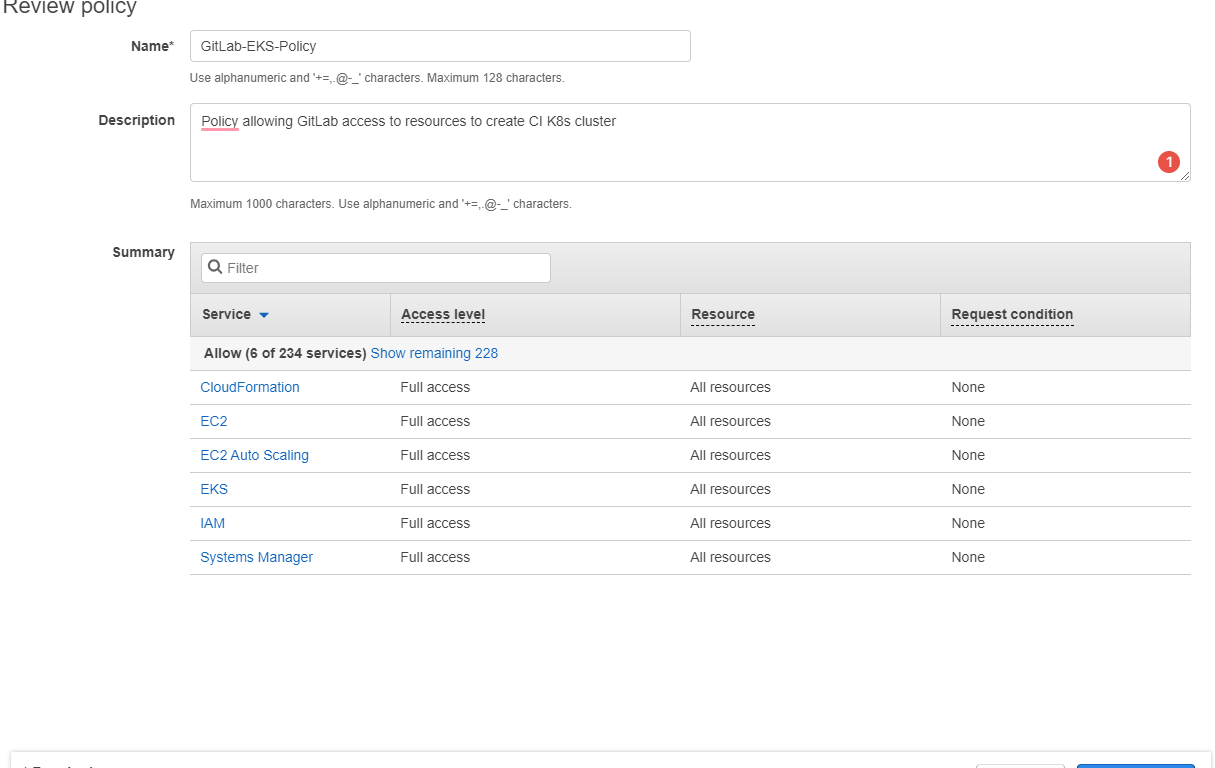This screenshot has width=1215, height=768.
Task: Click Show remaining 228 link
Action: point(434,353)
